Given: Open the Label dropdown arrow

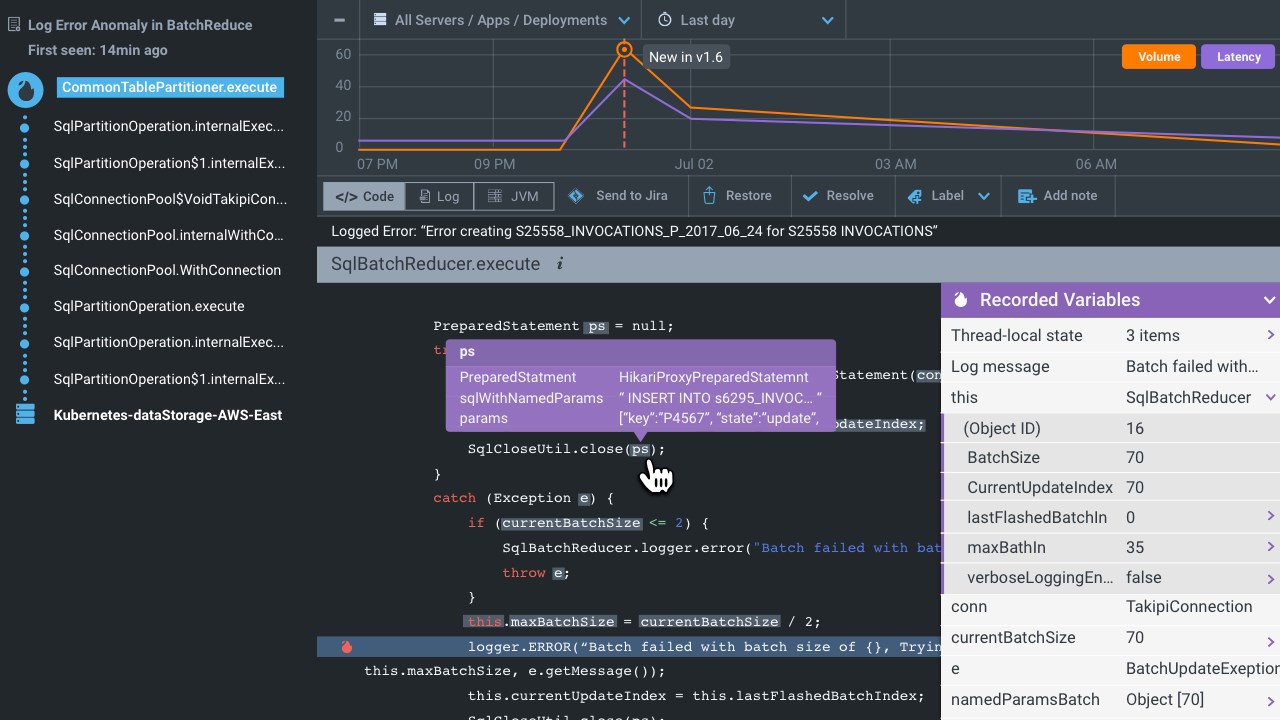Looking at the screenshot, I should point(984,197).
